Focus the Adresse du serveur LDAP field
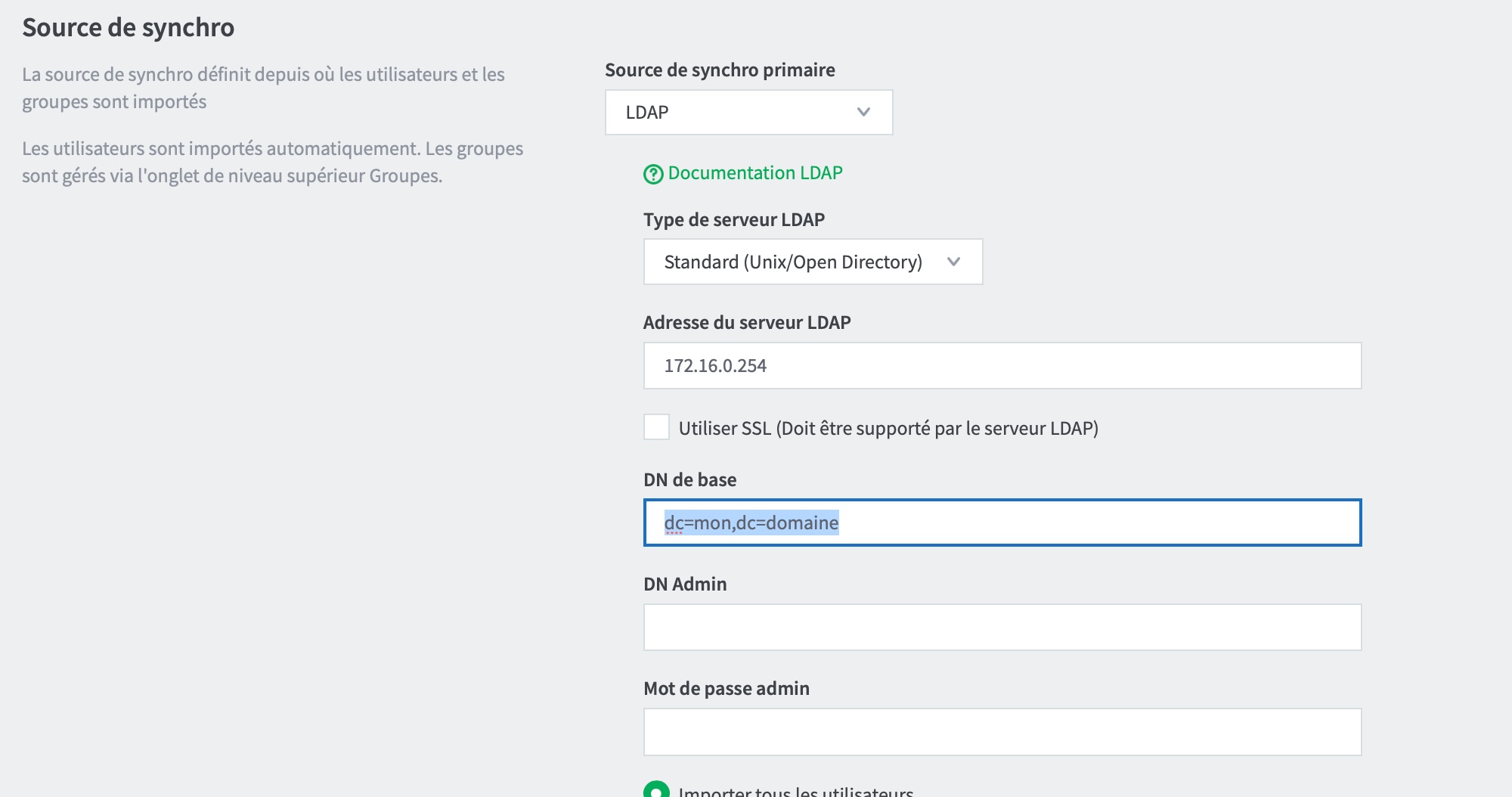The width and height of the screenshot is (1512, 797). click(1002, 366)
